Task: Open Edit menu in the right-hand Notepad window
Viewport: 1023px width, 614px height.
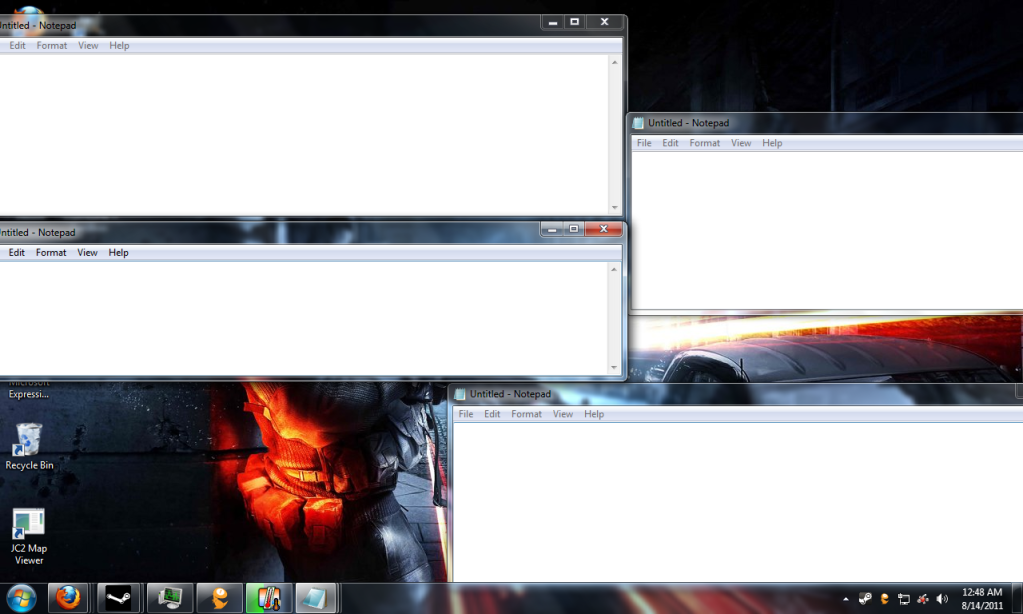Action: [x=670, y=143]
